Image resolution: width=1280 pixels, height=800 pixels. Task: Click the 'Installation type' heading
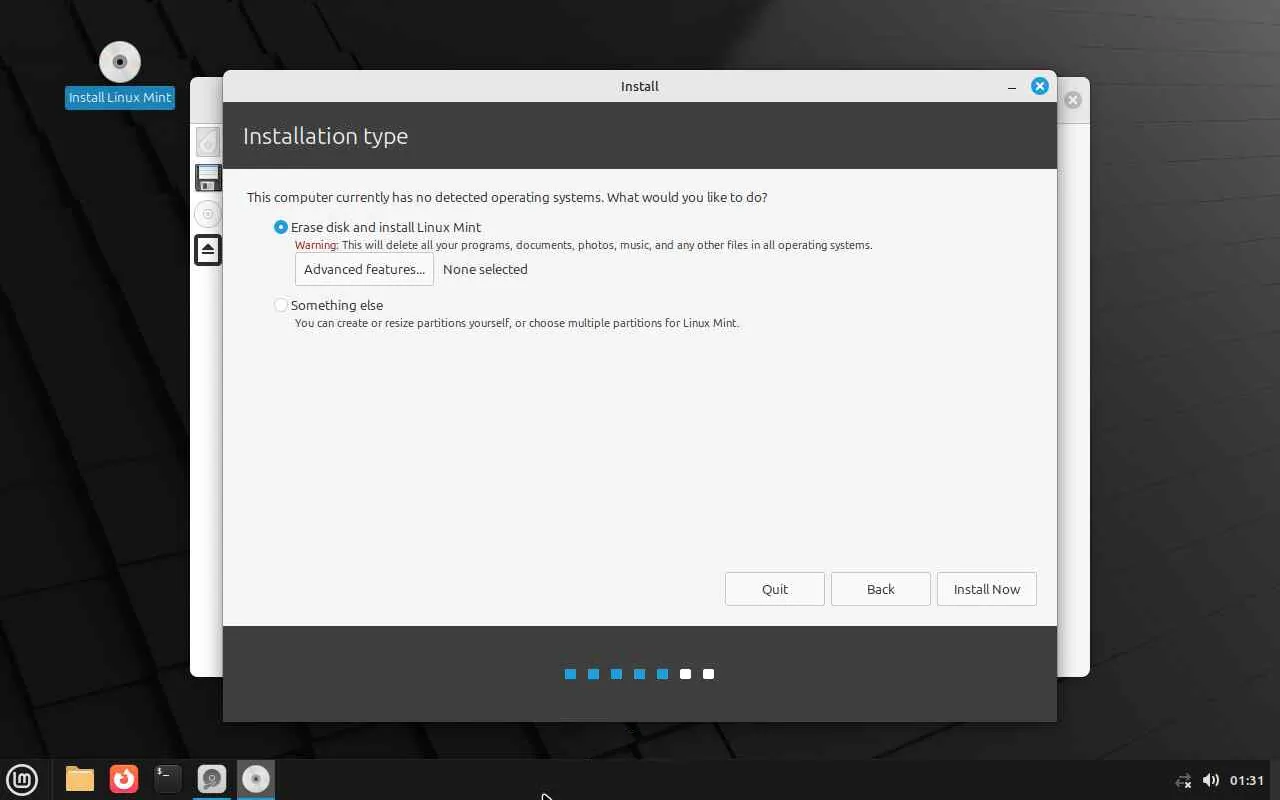click(x=325, y=136)
